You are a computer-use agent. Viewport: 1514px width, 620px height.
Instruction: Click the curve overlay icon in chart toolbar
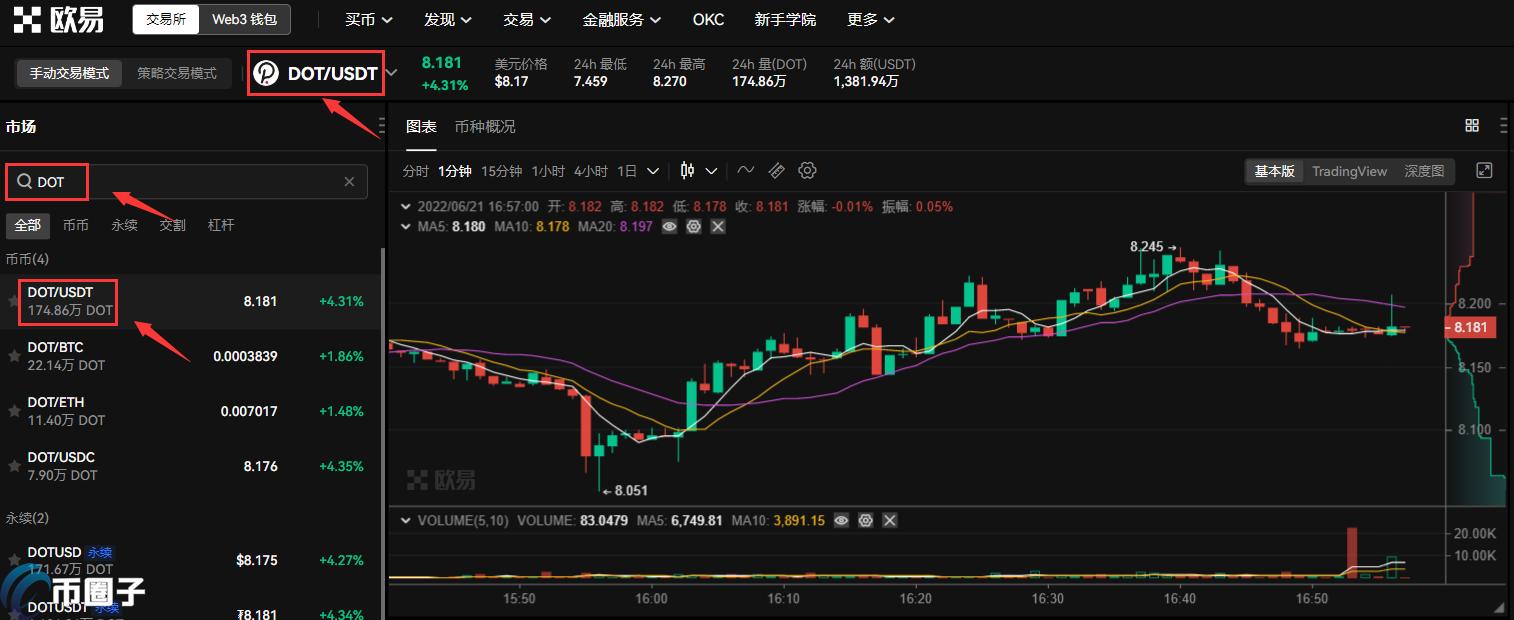click(x=745, y=170)
